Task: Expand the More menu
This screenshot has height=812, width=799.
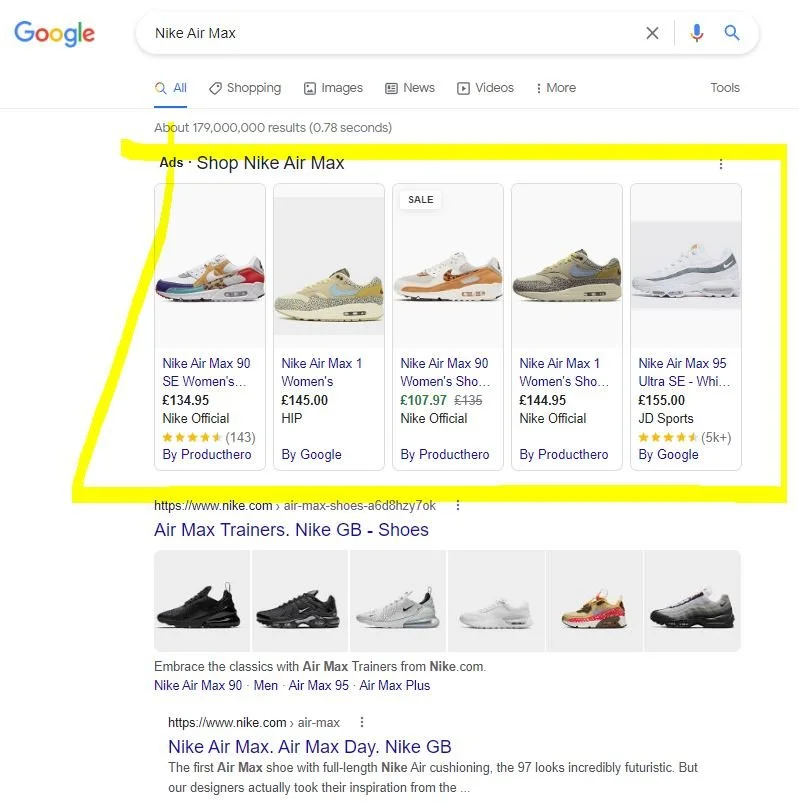Action: [x=556, y=88]
